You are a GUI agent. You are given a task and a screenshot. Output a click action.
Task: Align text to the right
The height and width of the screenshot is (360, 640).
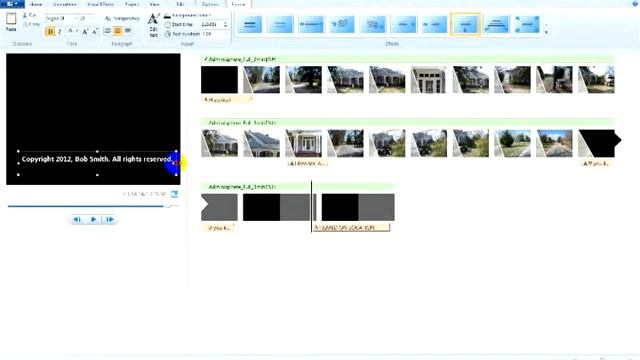pyautogui.click(x=128, y=31)
